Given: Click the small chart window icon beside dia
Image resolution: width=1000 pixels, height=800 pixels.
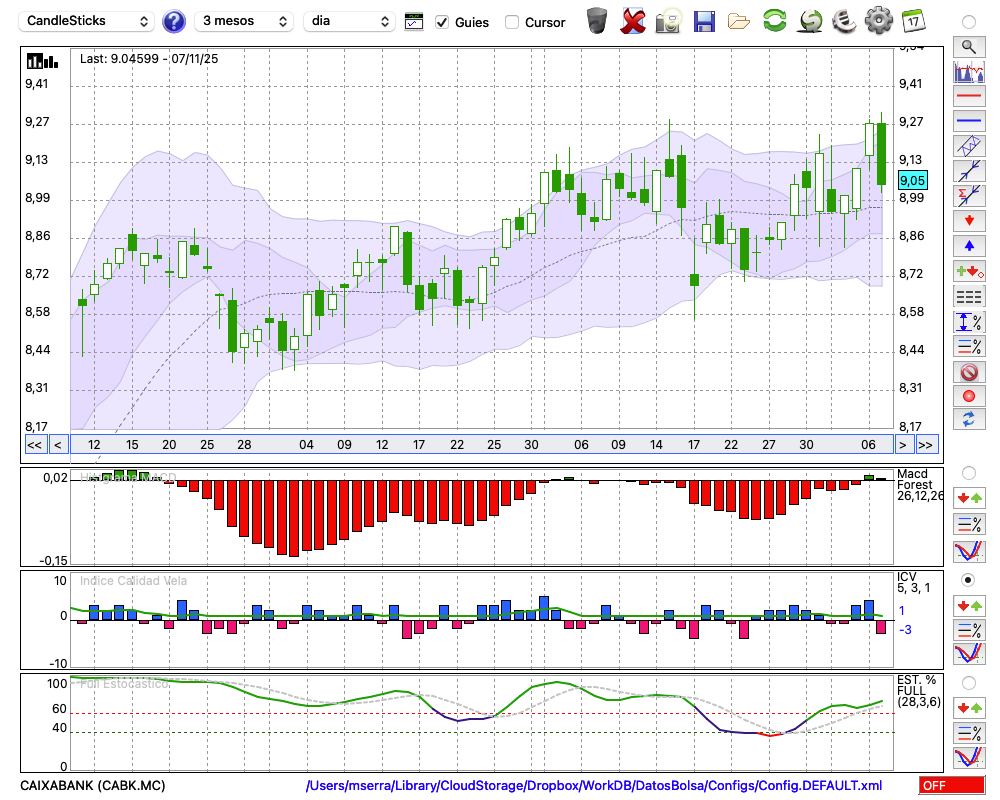Looking at the screenshot, I should [414, 22].
